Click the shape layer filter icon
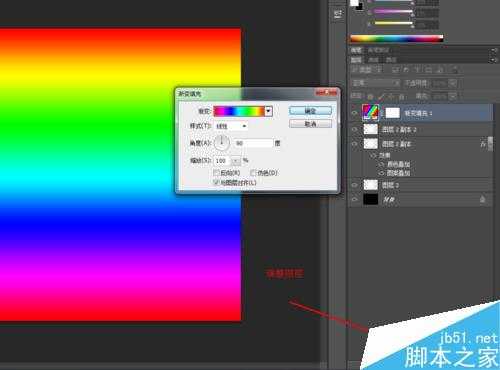The image size is (500, 370). point(428,70)
